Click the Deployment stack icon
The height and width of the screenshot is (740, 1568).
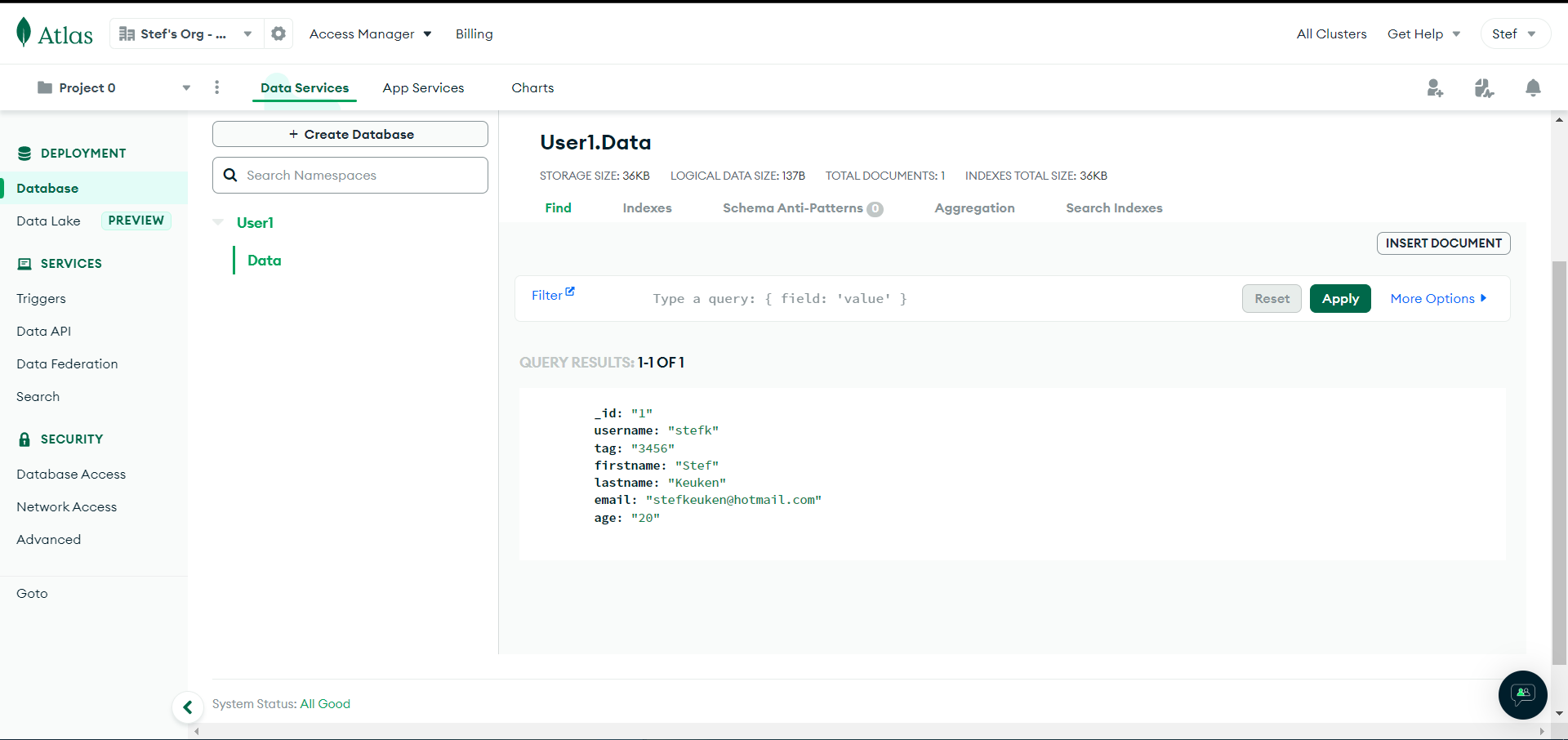click(24, 153)
